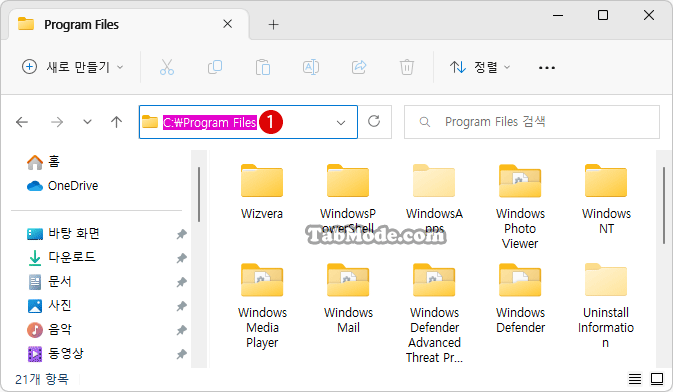The width and height of the screenshot is (673, 392).
Task: Select the Wizvera folder
Action: (262, 191)
